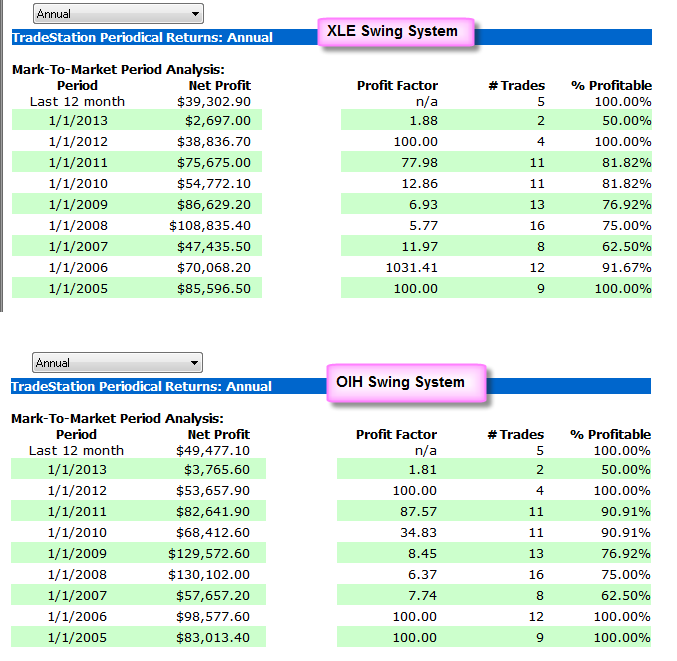Click the OIH table % Profitable header

[611, 434]
